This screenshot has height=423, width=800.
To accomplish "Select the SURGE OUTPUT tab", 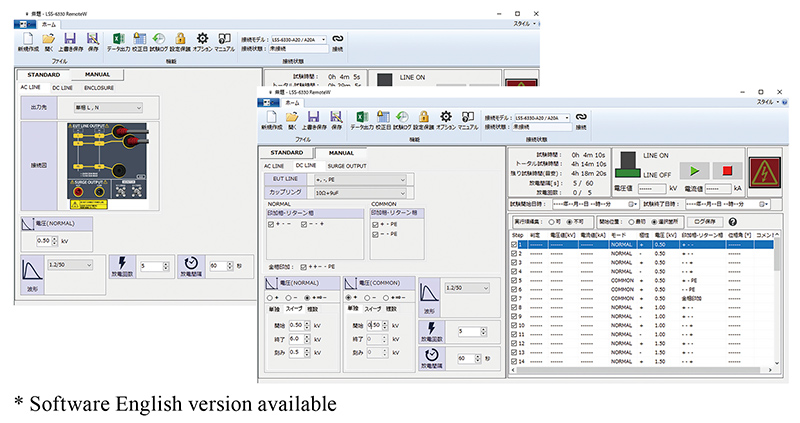I will coord(347,166).
